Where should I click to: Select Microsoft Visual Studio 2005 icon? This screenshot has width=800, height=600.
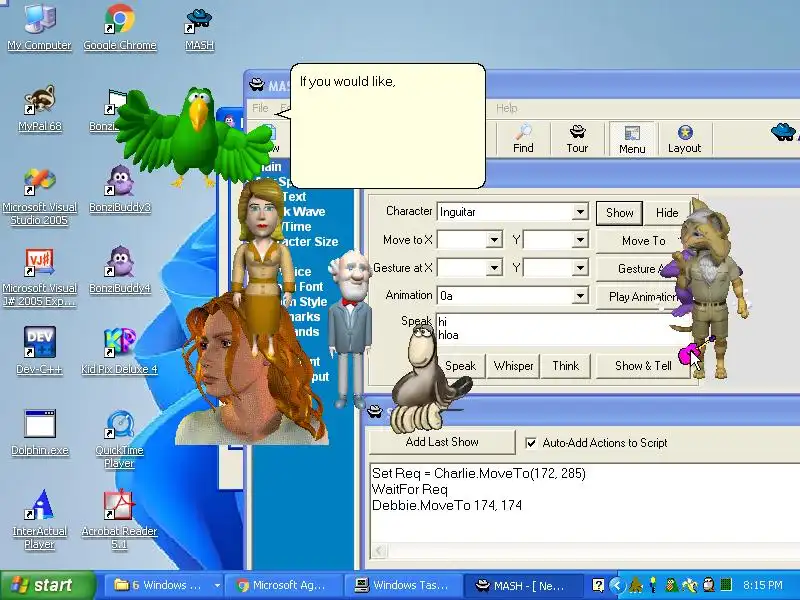pos(39,196)
